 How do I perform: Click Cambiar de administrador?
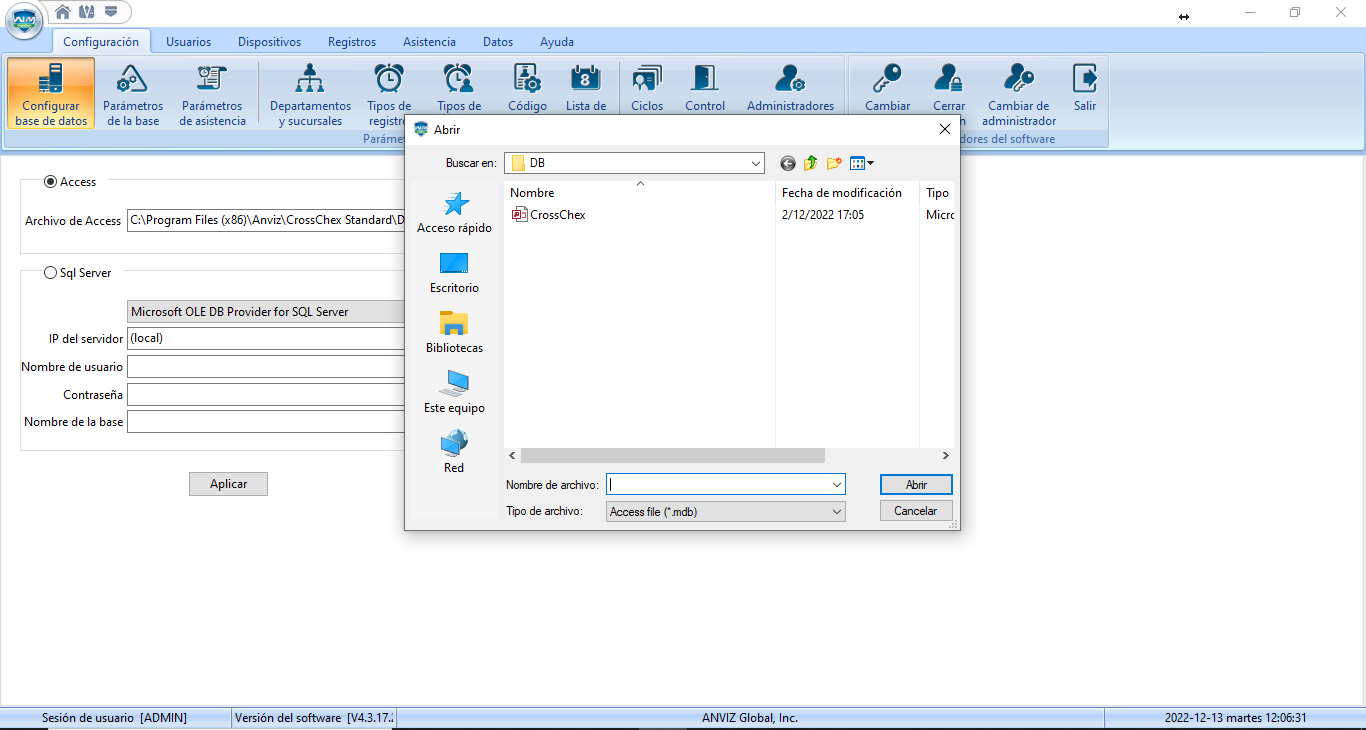point(1019,94)
